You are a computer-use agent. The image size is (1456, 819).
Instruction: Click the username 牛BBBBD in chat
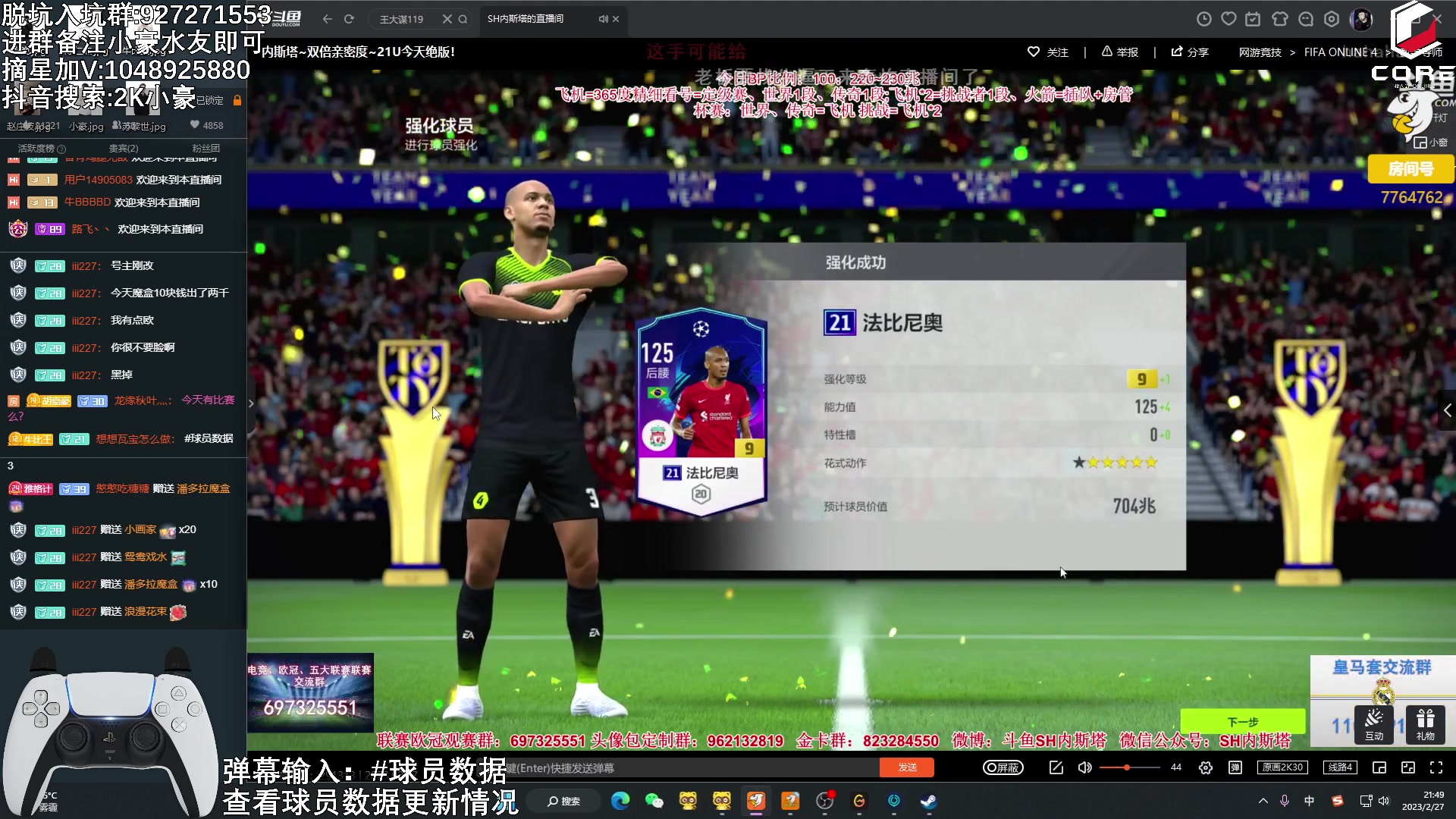point(87,202)
